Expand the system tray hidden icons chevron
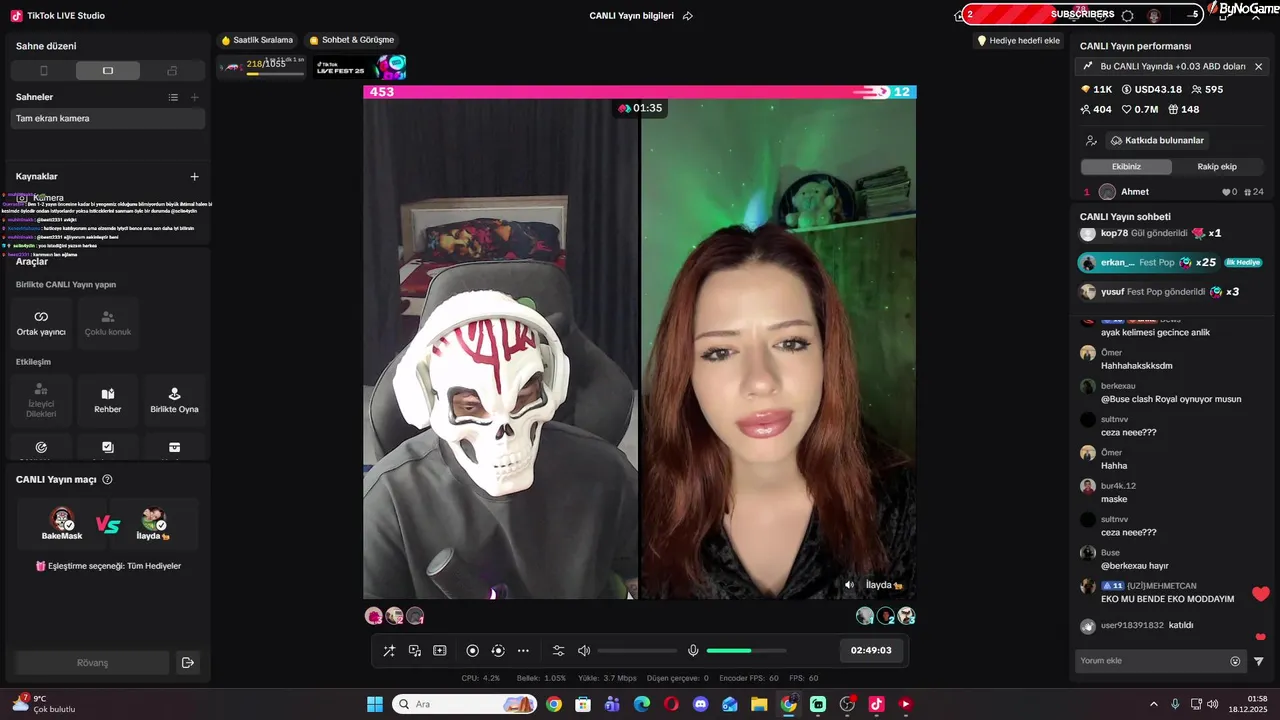The image size is (1280, 720). 1153,704
